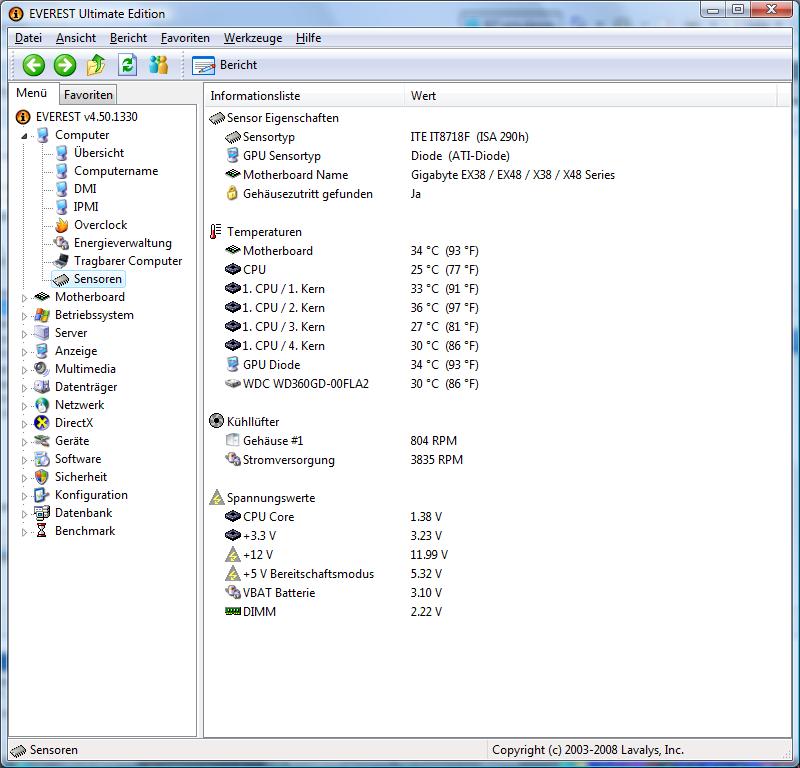Expand the Multimedia tree node
The height and width of the screenshot is (768, 800).
pyautogui.click(x=24, y=369)
